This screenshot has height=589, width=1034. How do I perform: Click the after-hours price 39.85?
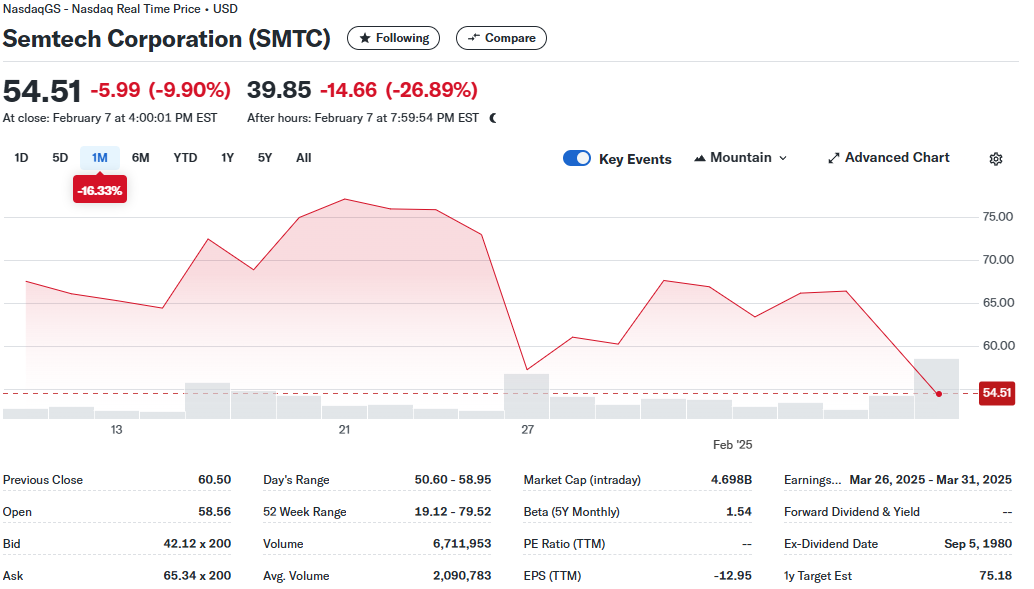pyautogui.click(x=279, y=90)
